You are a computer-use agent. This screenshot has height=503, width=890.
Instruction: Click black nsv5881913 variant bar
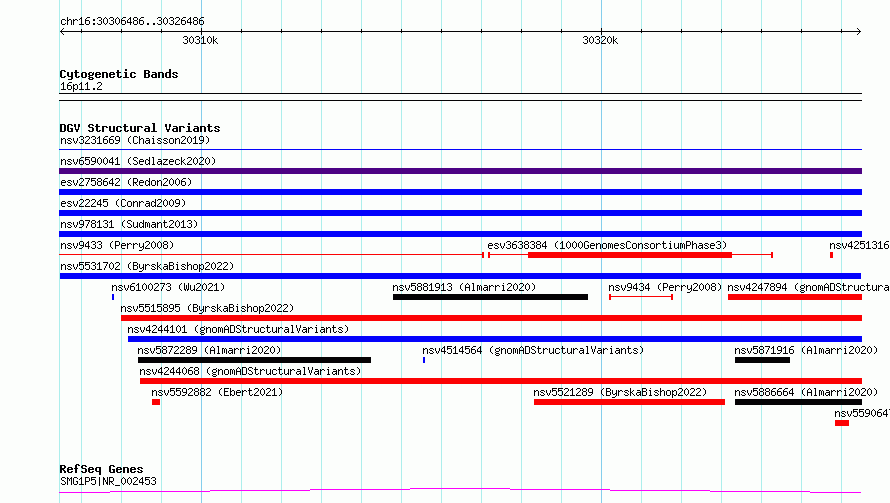pos(490,297)
